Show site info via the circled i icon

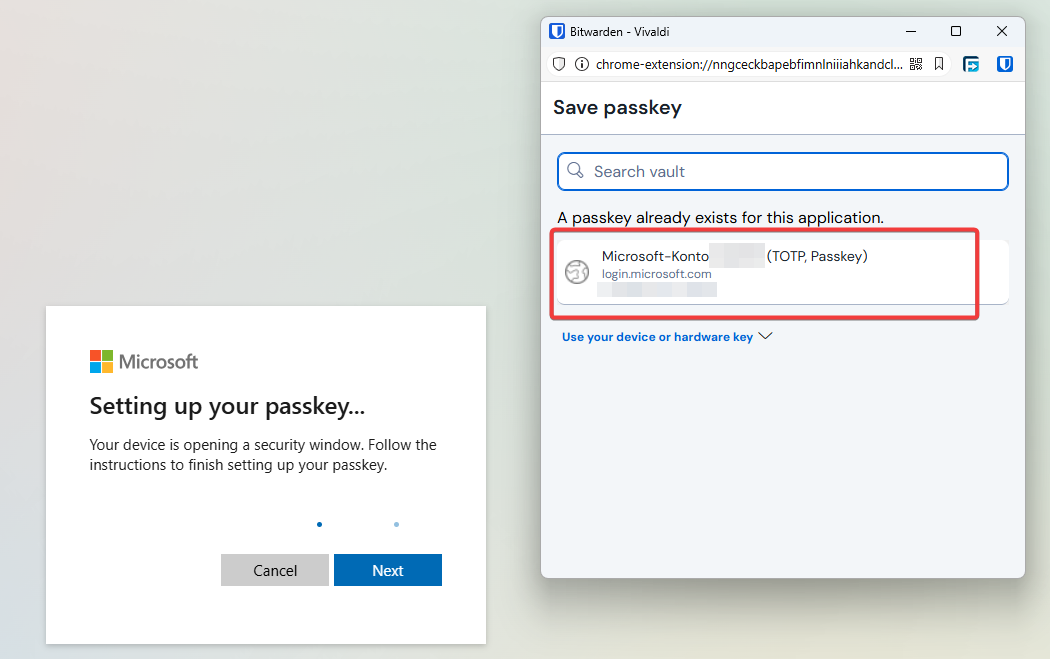point(582,64)
